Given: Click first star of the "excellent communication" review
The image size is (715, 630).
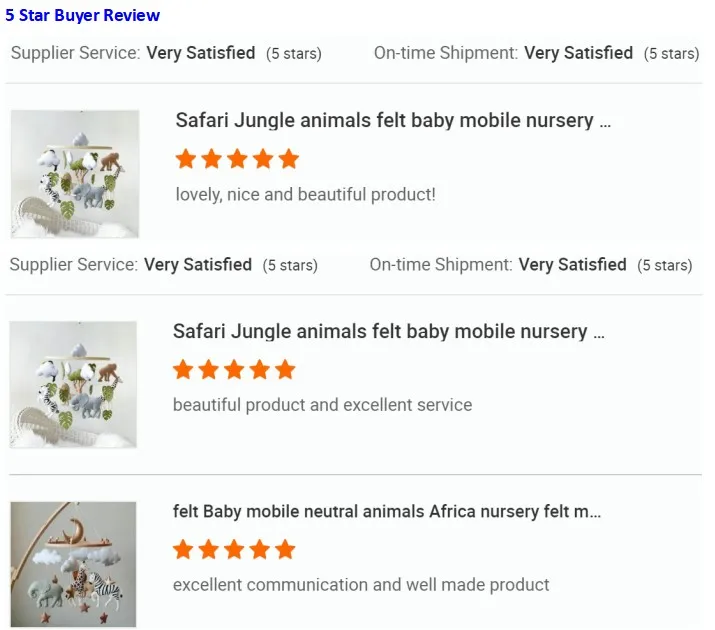Looking at the screenshot, I should pos(183,549).
